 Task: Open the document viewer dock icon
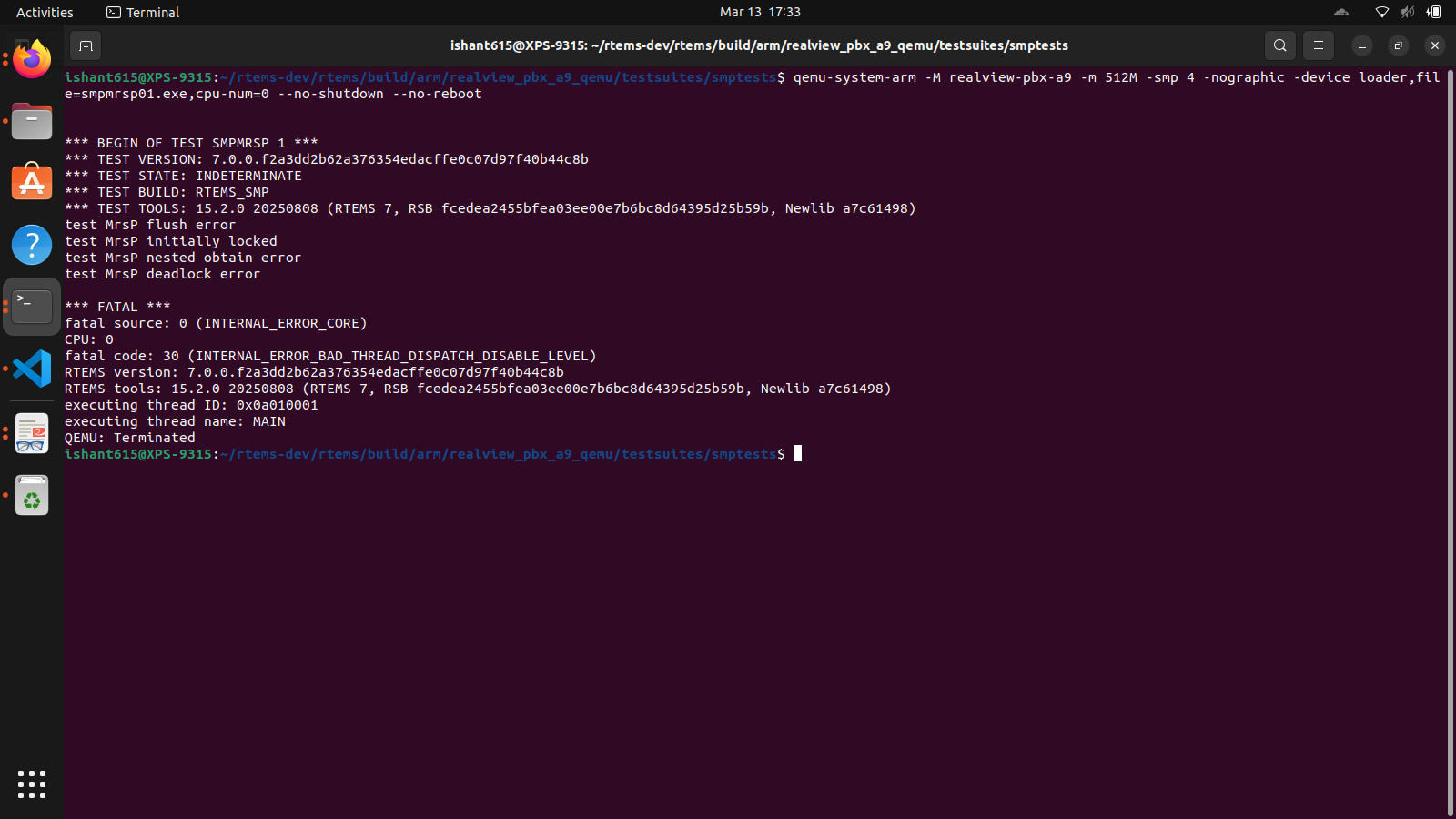(32, 433)
